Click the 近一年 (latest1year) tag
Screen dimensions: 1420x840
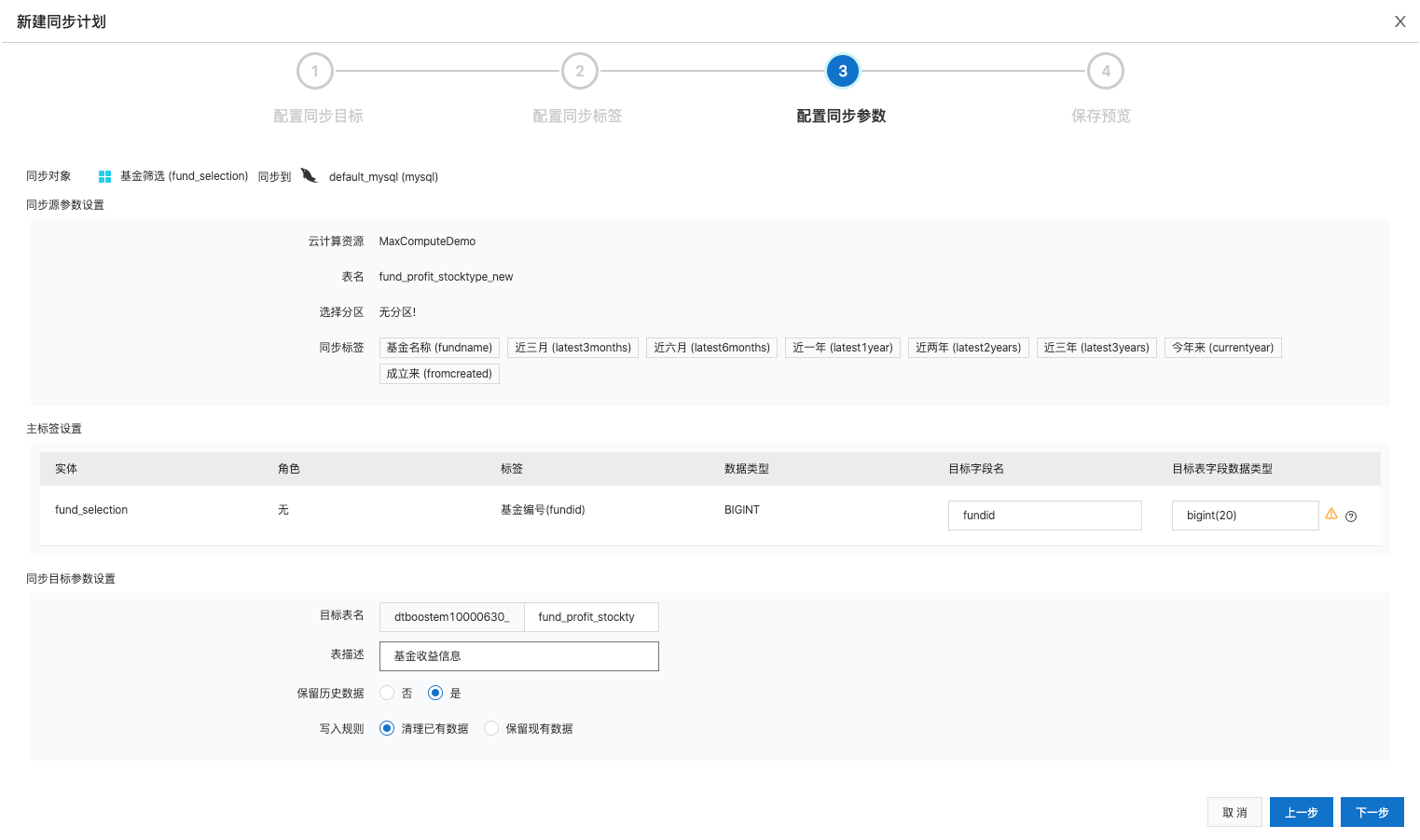point(843,348)
